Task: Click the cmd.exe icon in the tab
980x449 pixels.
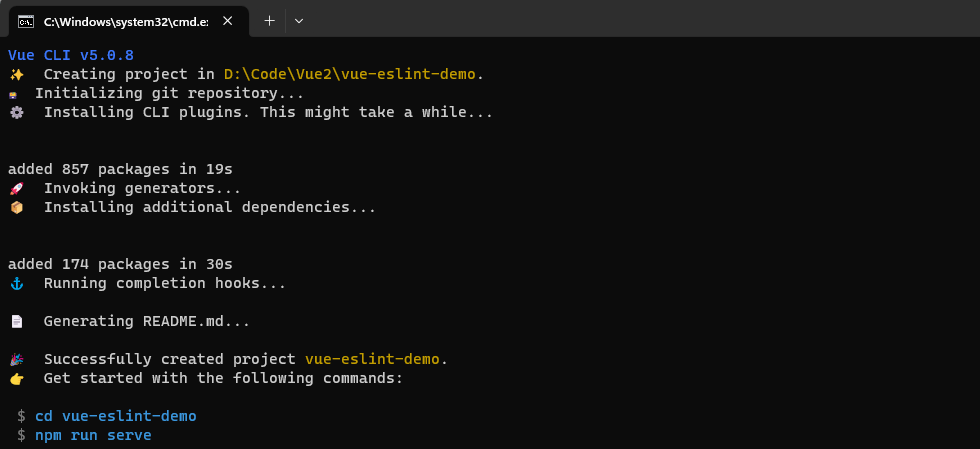Action: (x=26, y=21)
